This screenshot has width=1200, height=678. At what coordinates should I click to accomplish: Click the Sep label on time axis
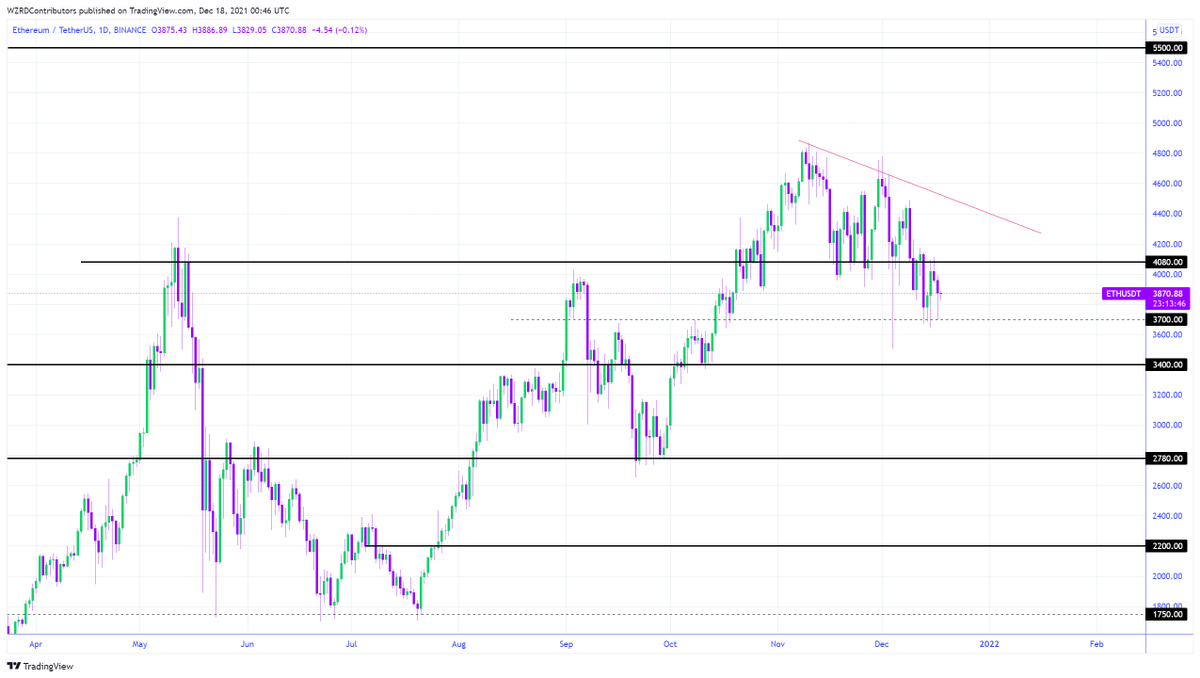click(565, 645)
